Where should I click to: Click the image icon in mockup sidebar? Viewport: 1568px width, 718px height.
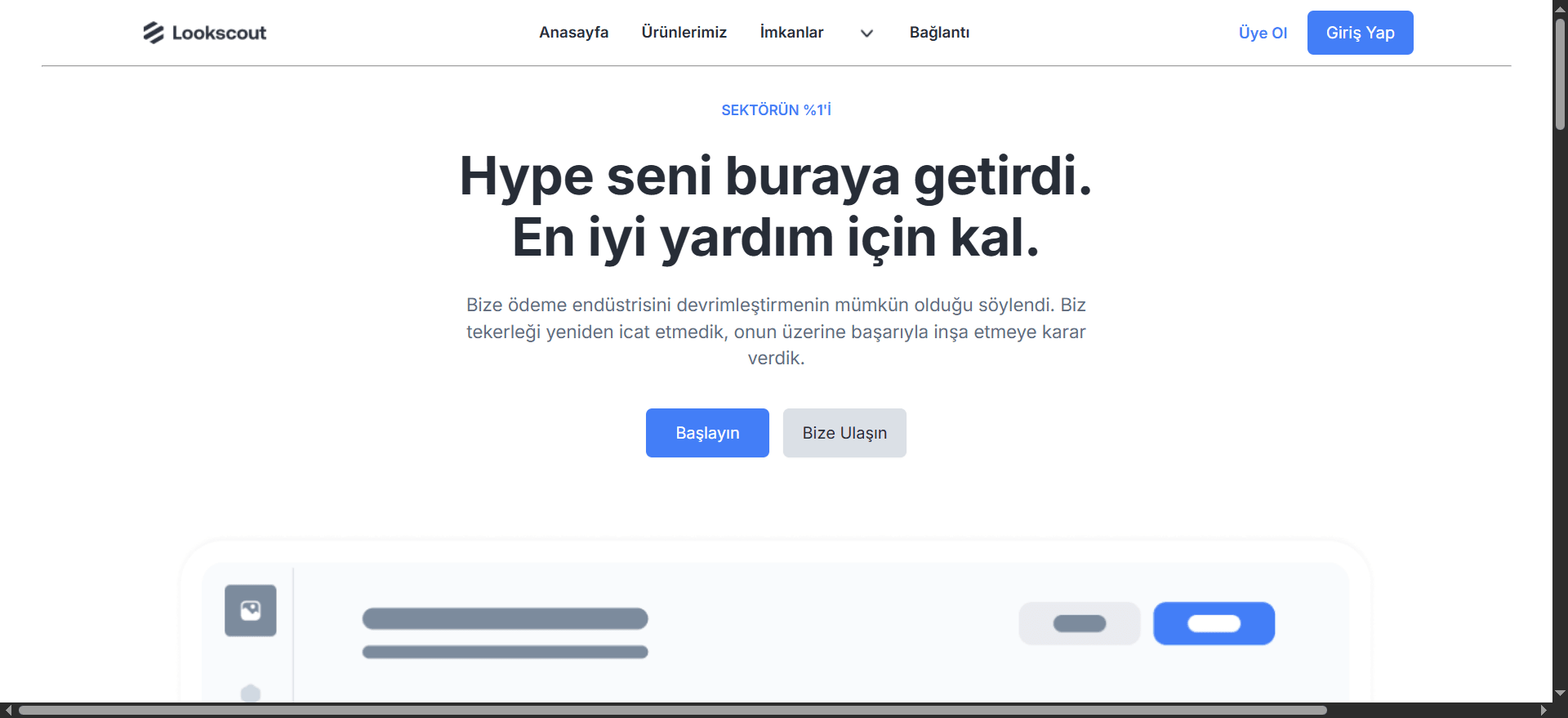[251, 610]
